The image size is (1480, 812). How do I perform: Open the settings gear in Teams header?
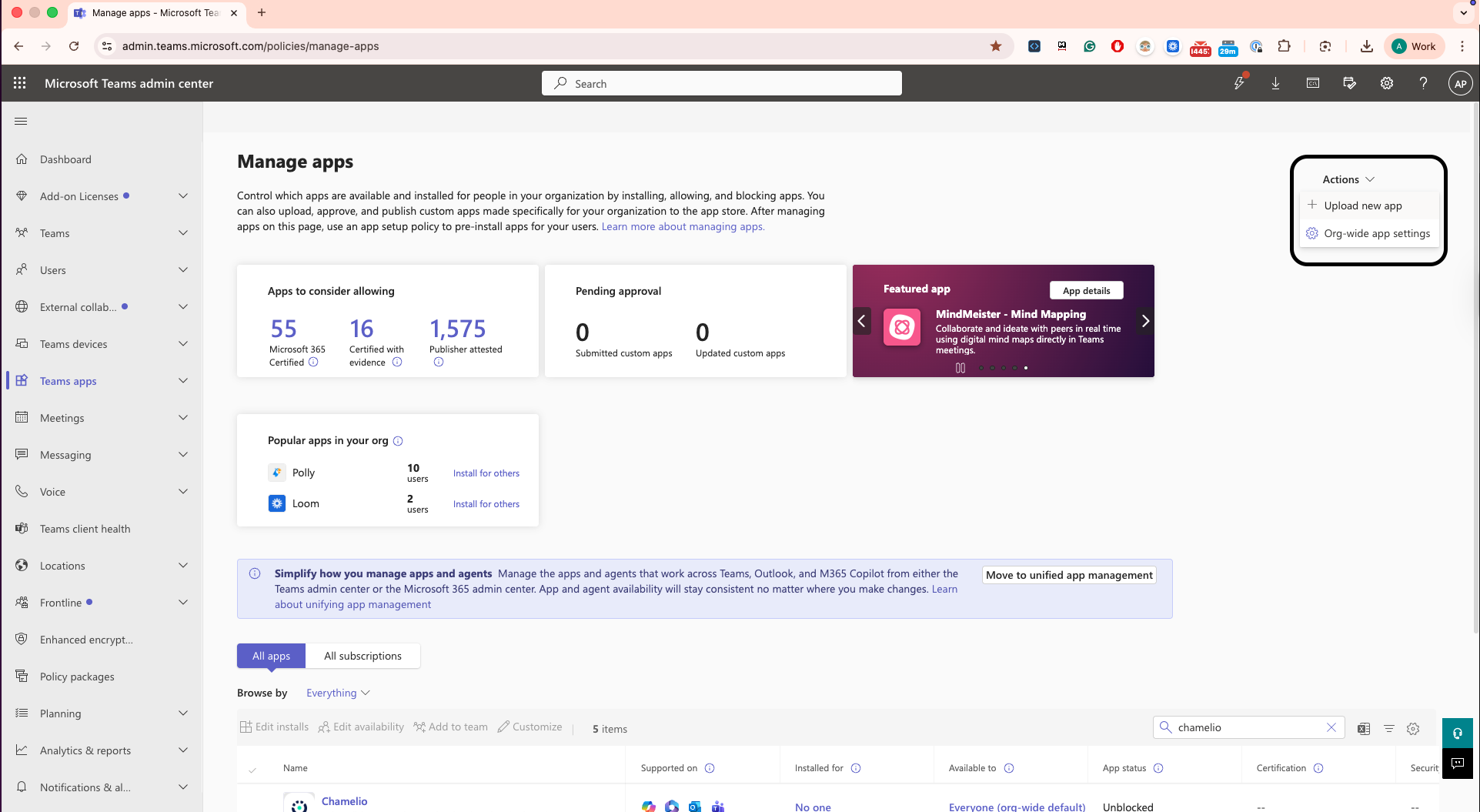(x=1387, y=83)
